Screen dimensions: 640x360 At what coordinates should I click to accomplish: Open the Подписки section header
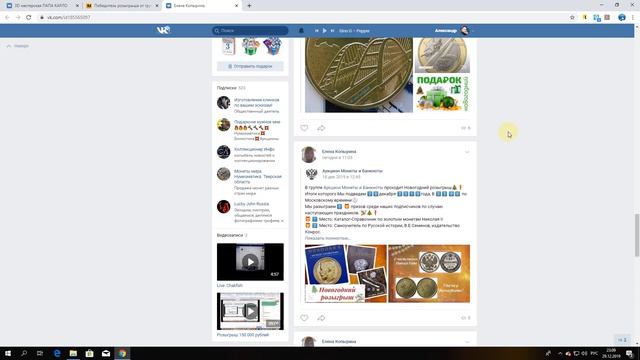[231, 88]
